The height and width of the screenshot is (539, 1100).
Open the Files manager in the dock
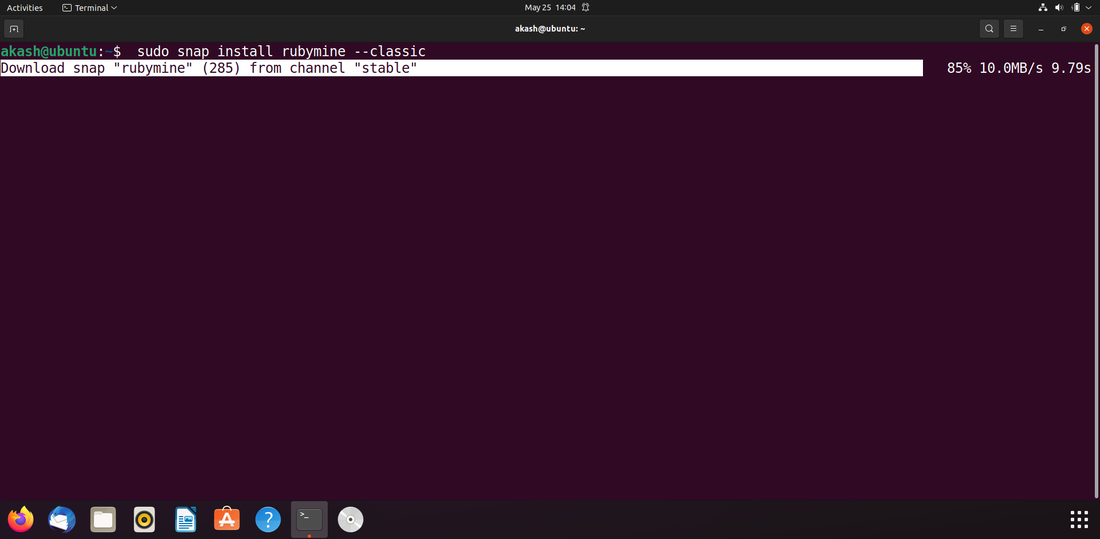[x=103, y=519]
